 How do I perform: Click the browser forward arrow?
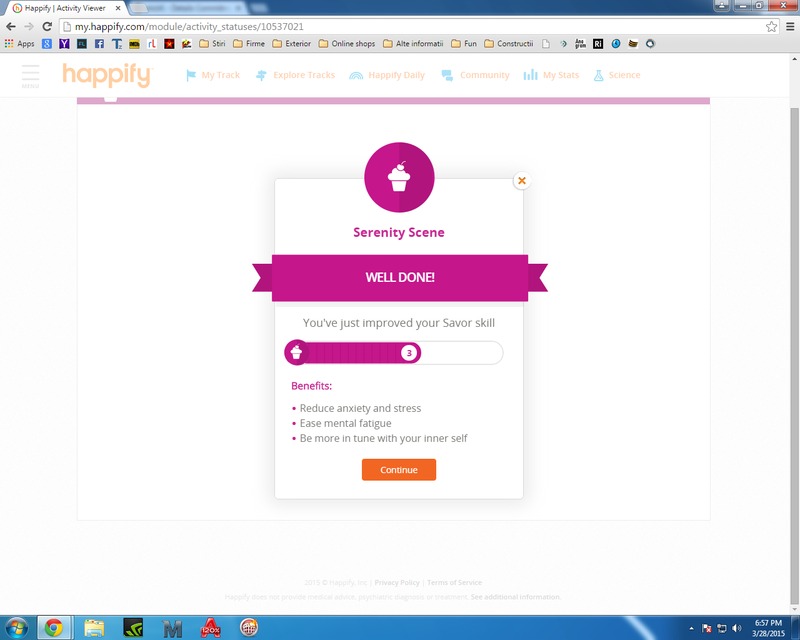[x=29, y=27]
